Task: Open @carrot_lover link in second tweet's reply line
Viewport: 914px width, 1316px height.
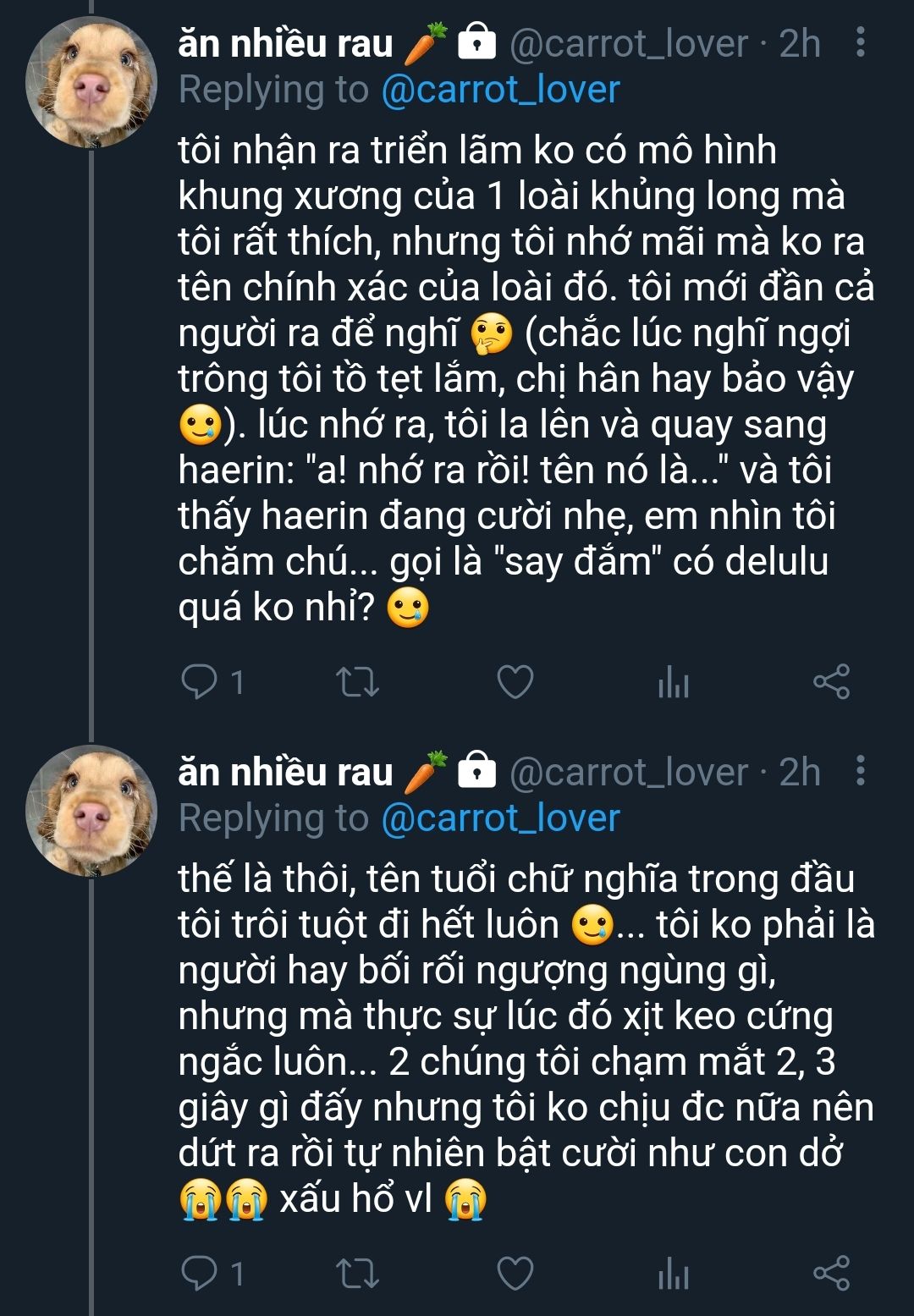Action: pyautogui.click(x=501, y=818)
